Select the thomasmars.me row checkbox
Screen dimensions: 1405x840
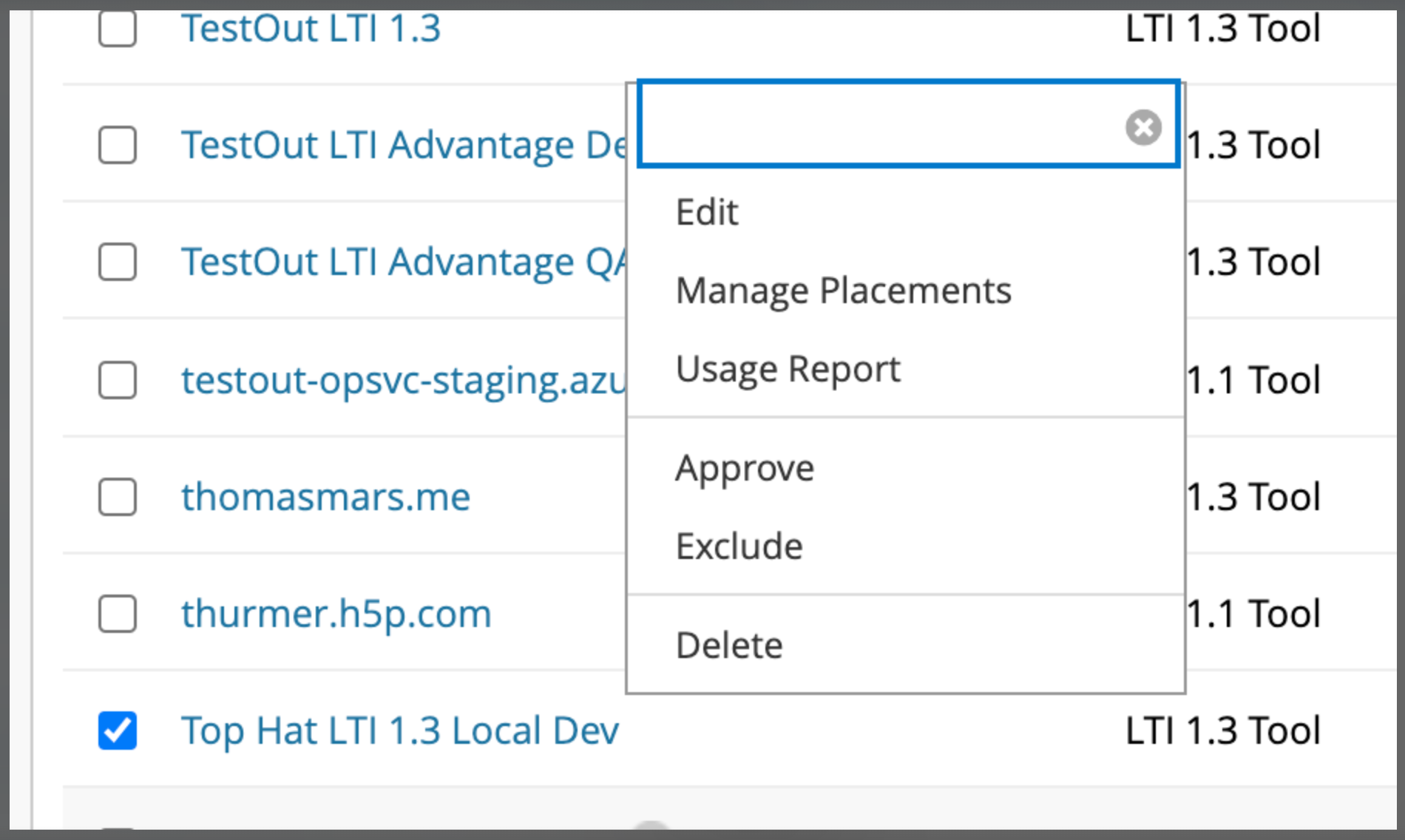(117, 497)
